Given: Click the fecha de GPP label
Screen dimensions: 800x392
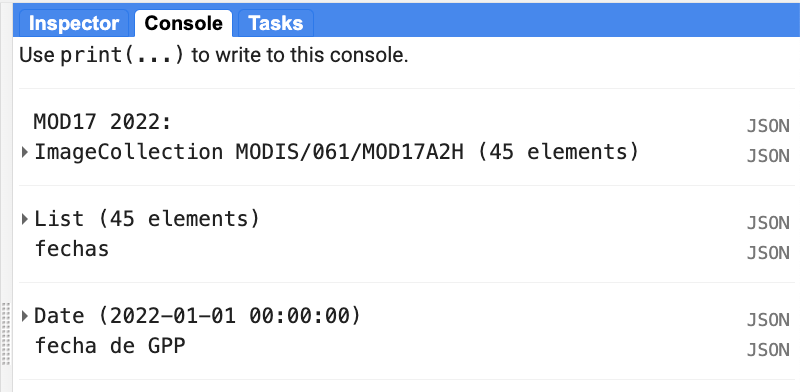Looking at the screenshot, I should point(110,346).
